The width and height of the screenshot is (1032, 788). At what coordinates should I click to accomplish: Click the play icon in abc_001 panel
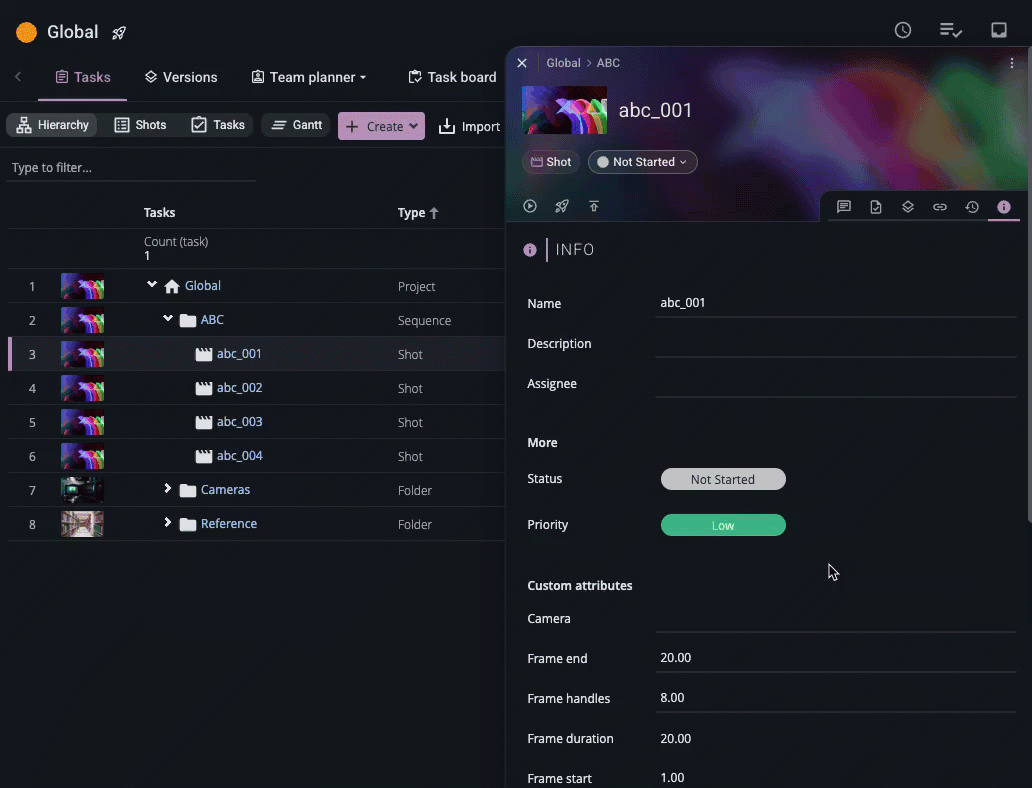tap(530, 206)
